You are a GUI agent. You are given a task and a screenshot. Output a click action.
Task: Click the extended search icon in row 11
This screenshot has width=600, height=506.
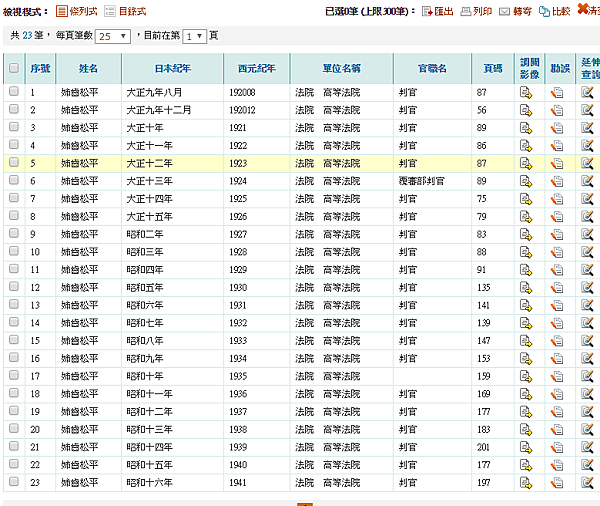[x=587, y=270]
